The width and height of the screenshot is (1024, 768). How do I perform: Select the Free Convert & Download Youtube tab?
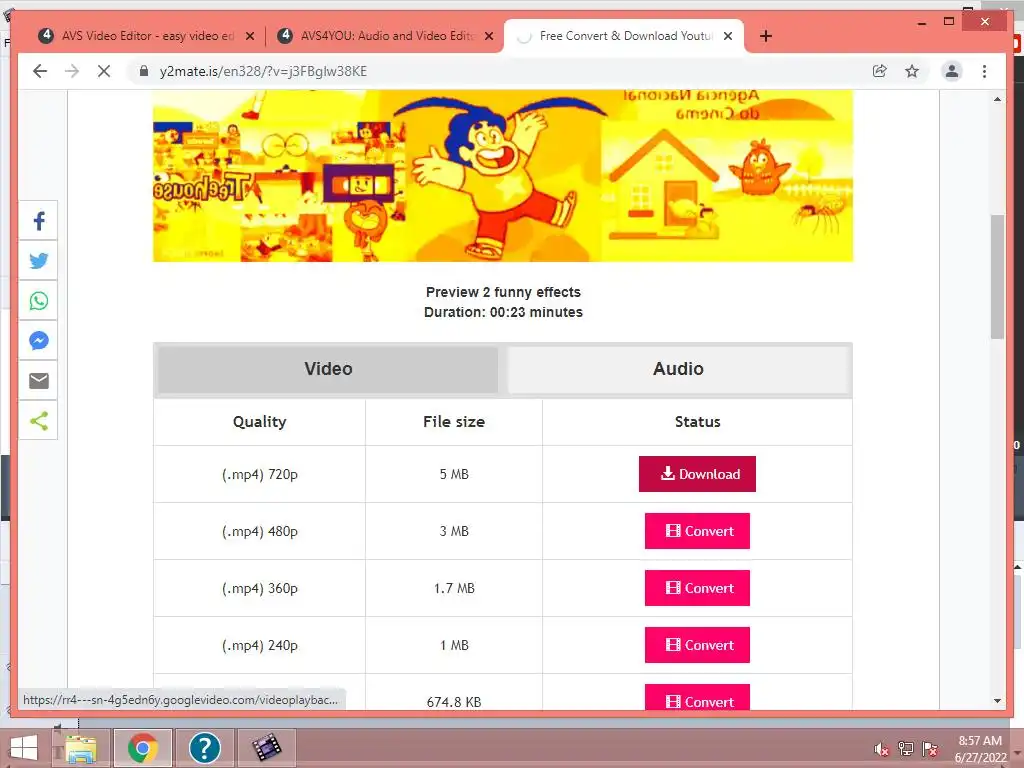coord(624,36)
